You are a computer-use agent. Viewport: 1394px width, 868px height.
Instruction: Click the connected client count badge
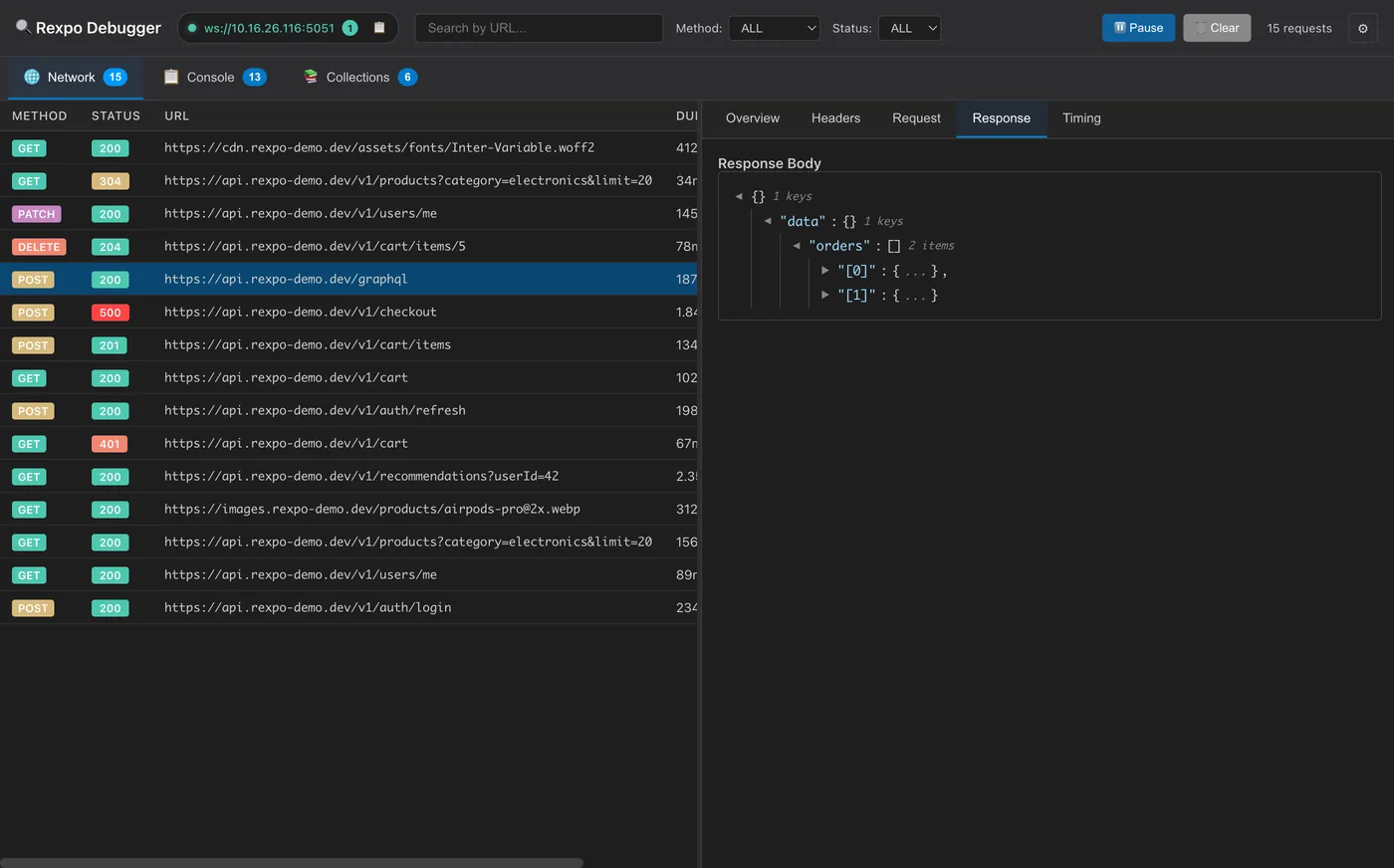click(x=349, y=28)
